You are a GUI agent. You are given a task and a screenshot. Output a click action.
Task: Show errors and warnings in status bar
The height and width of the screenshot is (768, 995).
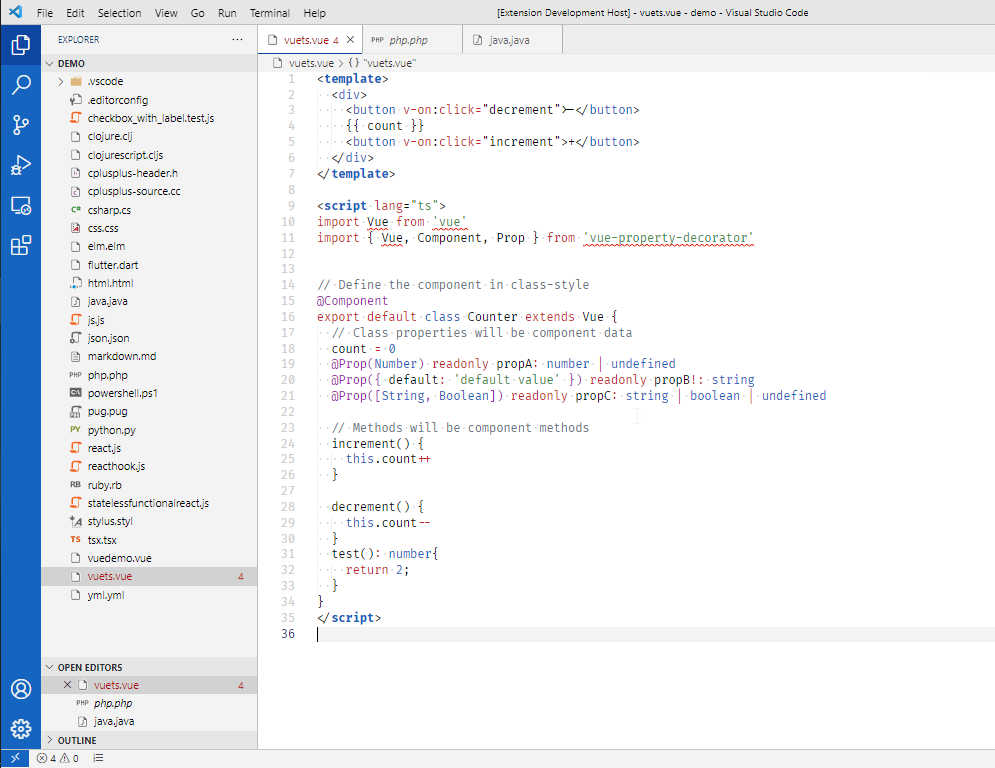[x=58, y=758]
